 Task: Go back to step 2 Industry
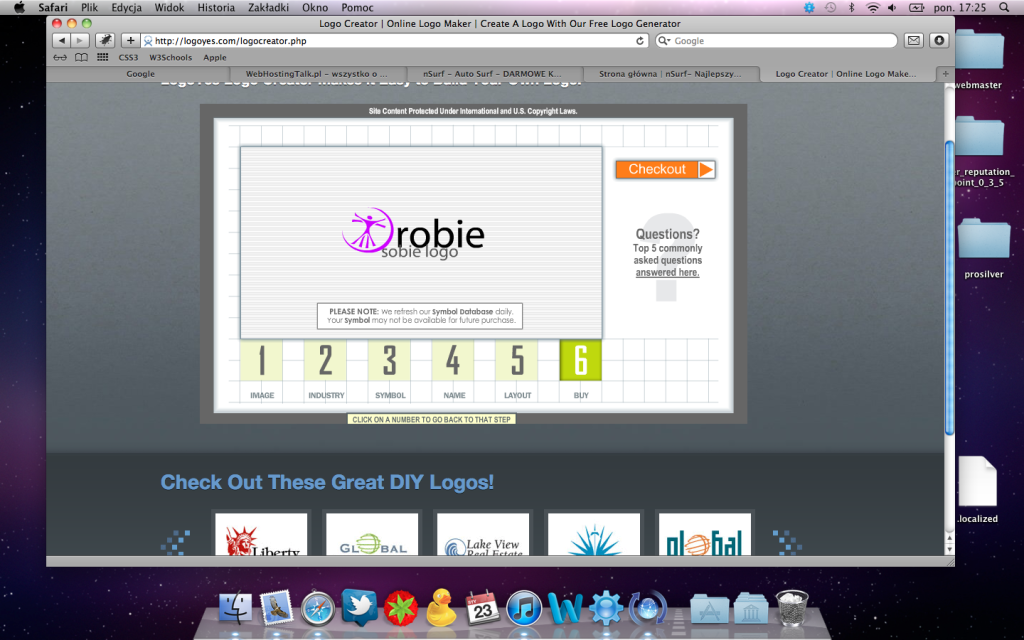325,360
